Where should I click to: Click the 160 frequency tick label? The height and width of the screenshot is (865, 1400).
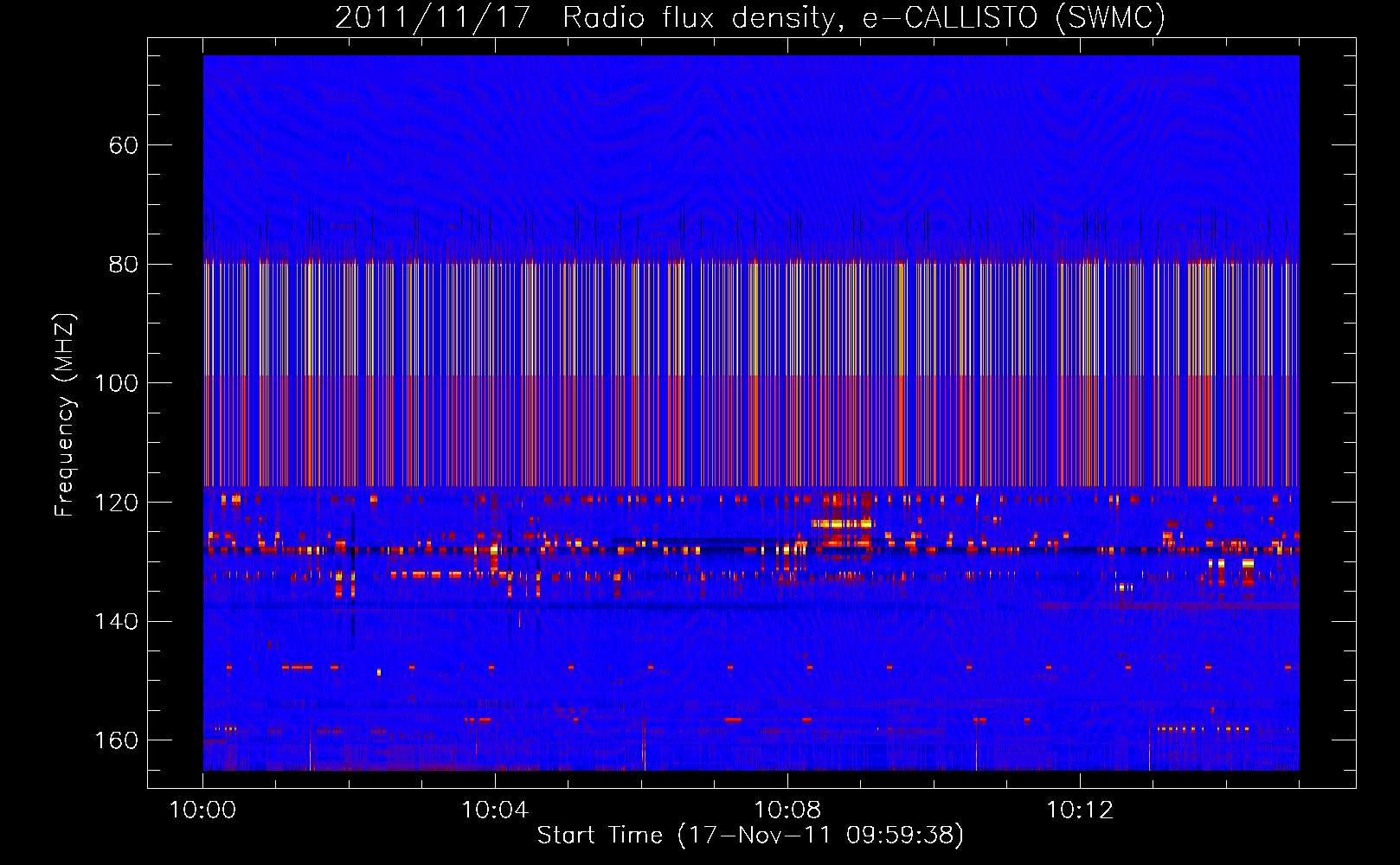point(116,740)
